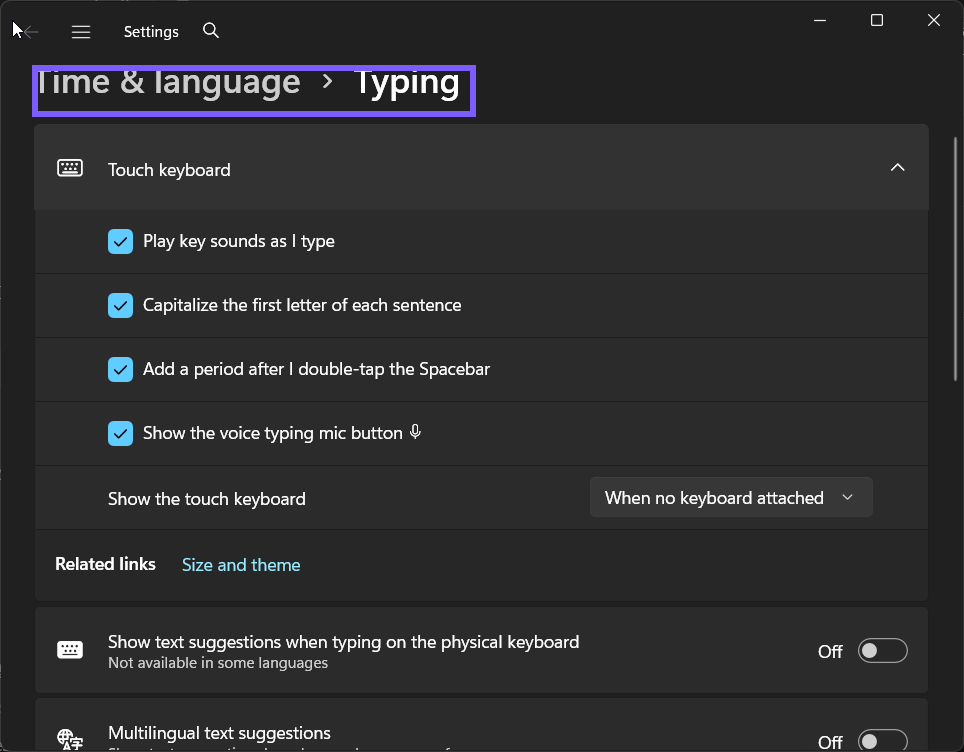The height and width of the screenshot is (752, 964).
Task: Click the Related links label
Action: (105, 564)
